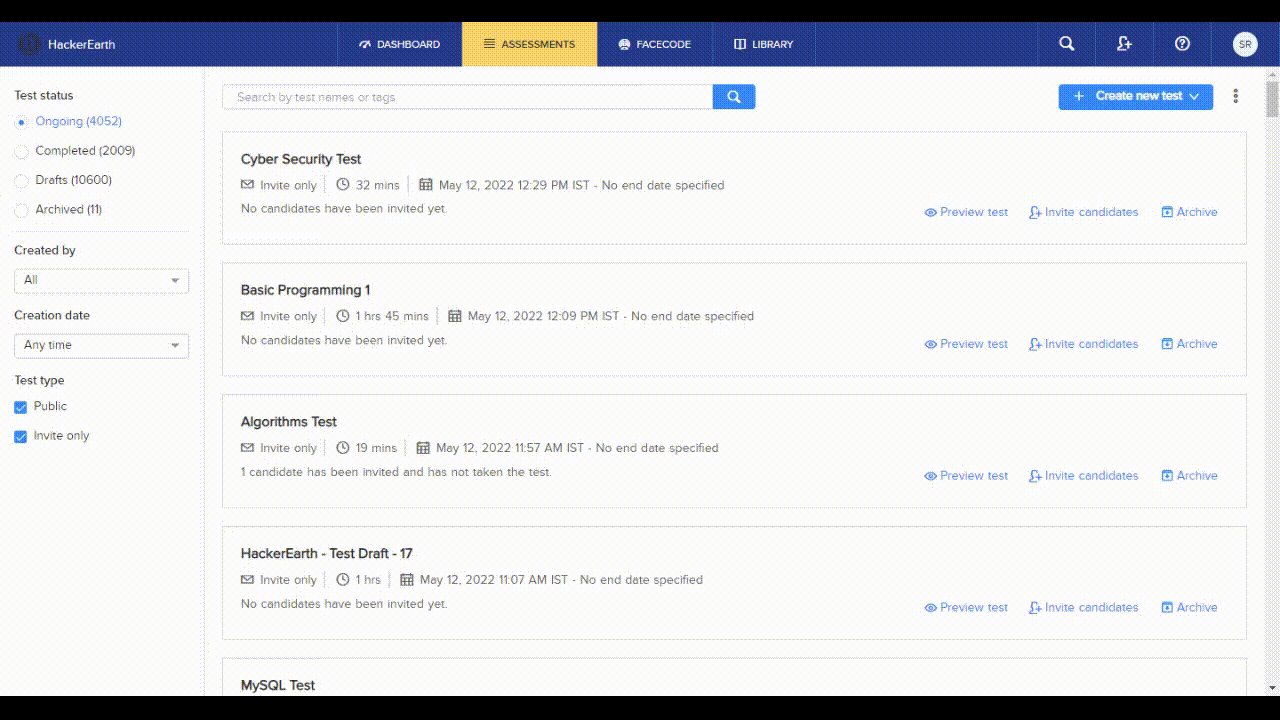This screenshot has width=1280, height=720.
Task: Click the blue search magnifier button
Action: point(733,96)
